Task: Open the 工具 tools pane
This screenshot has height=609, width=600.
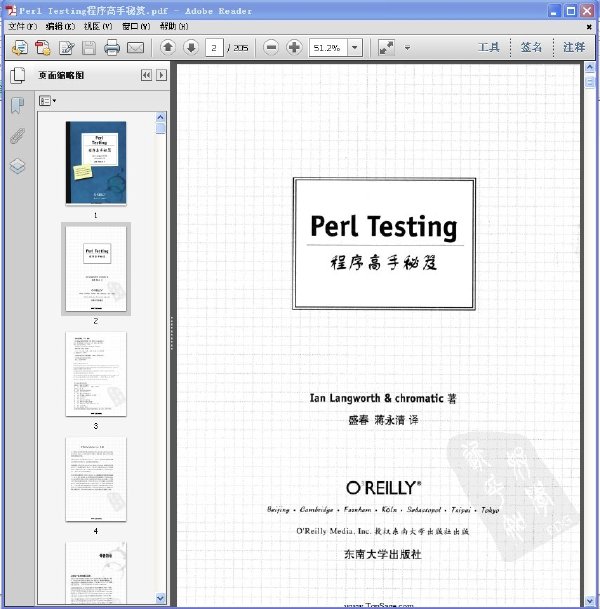Action: (489, 47)
